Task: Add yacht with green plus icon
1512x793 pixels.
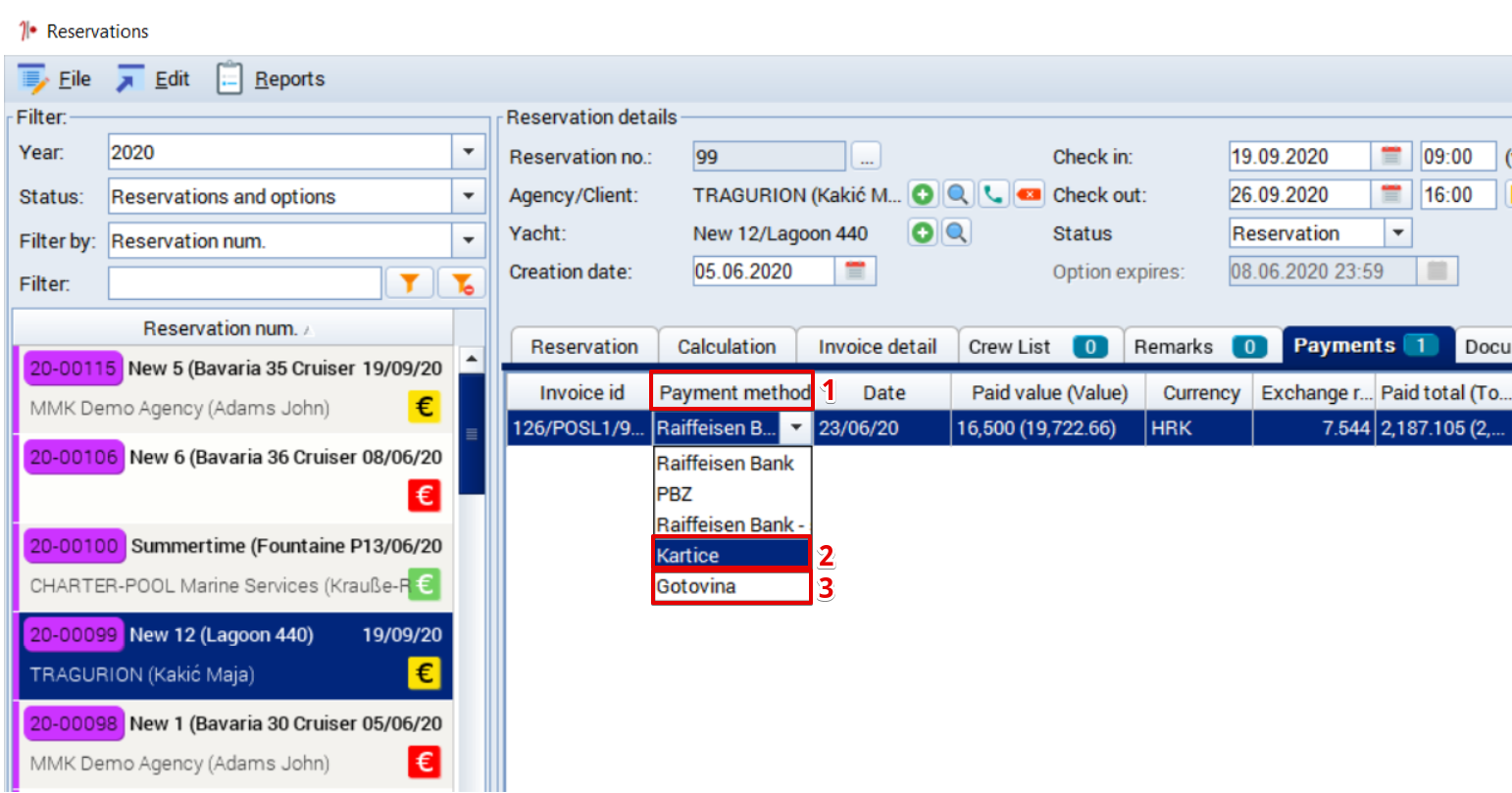Action: (x=923, y=232)
